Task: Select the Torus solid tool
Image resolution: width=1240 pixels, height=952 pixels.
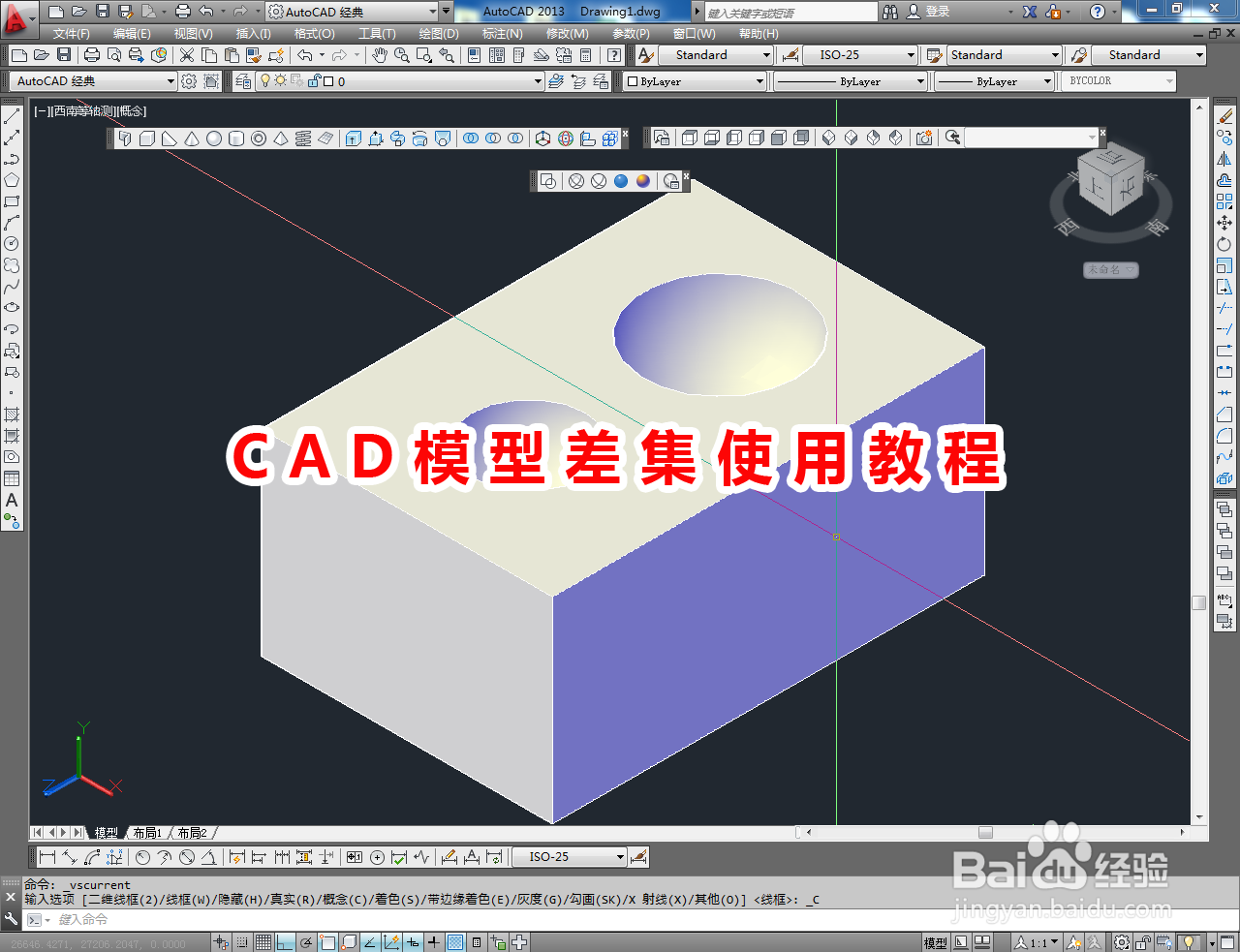Action: tap(259, 138)
